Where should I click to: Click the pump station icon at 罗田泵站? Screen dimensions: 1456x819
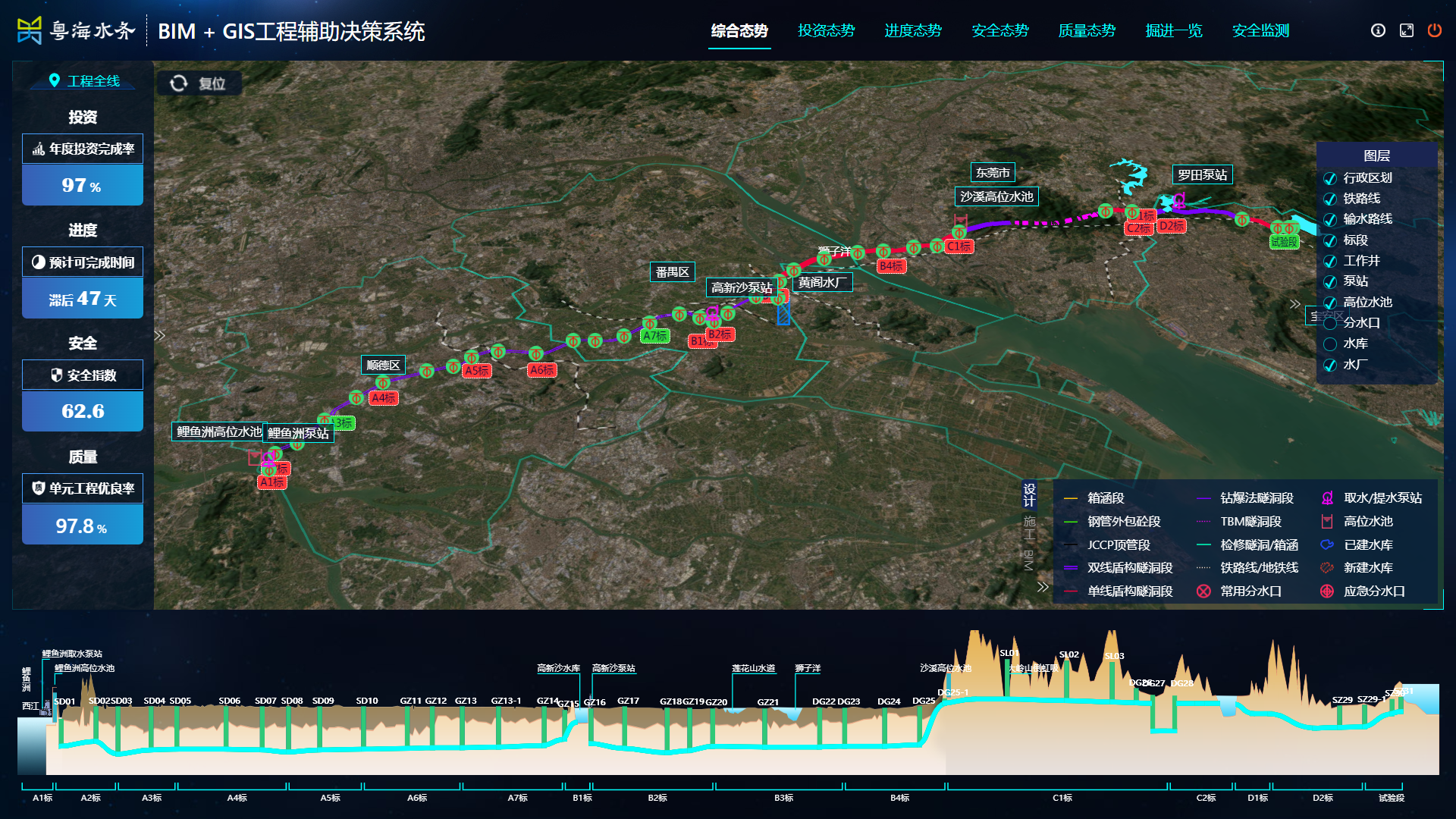coord(1179,201)
